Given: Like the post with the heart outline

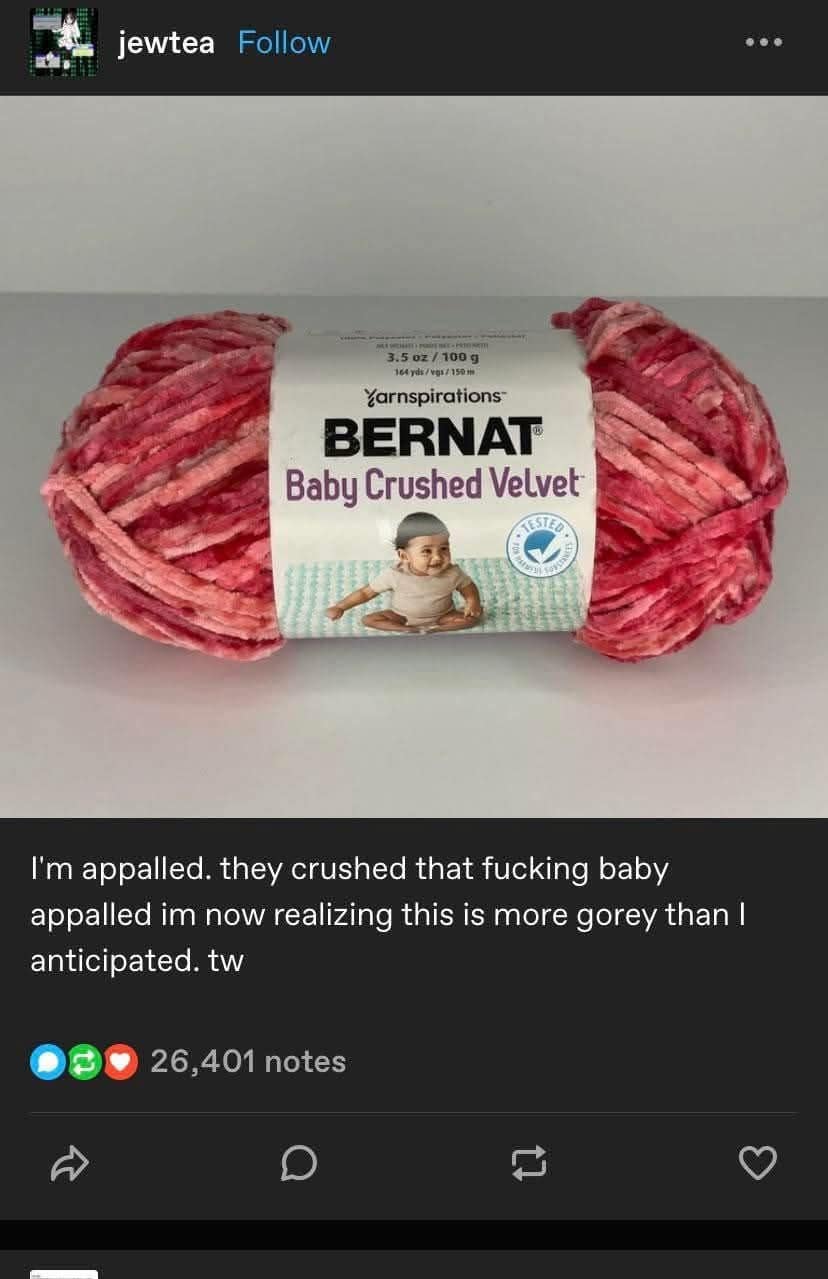Looking at the screenshot, I should (757, 1163).
